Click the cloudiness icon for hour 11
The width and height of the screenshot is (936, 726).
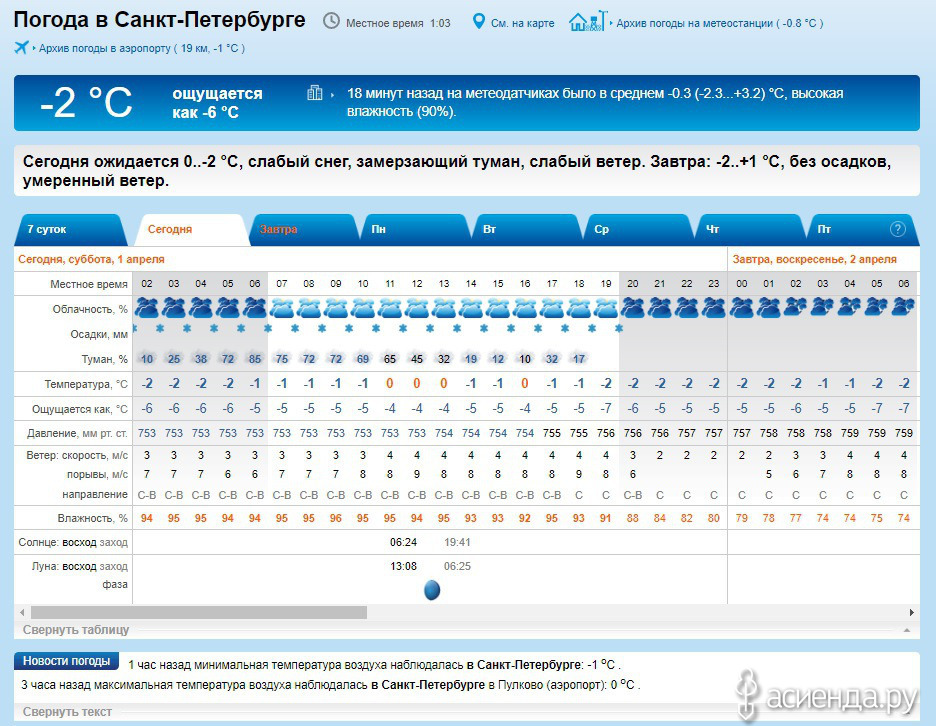(390, 308)
